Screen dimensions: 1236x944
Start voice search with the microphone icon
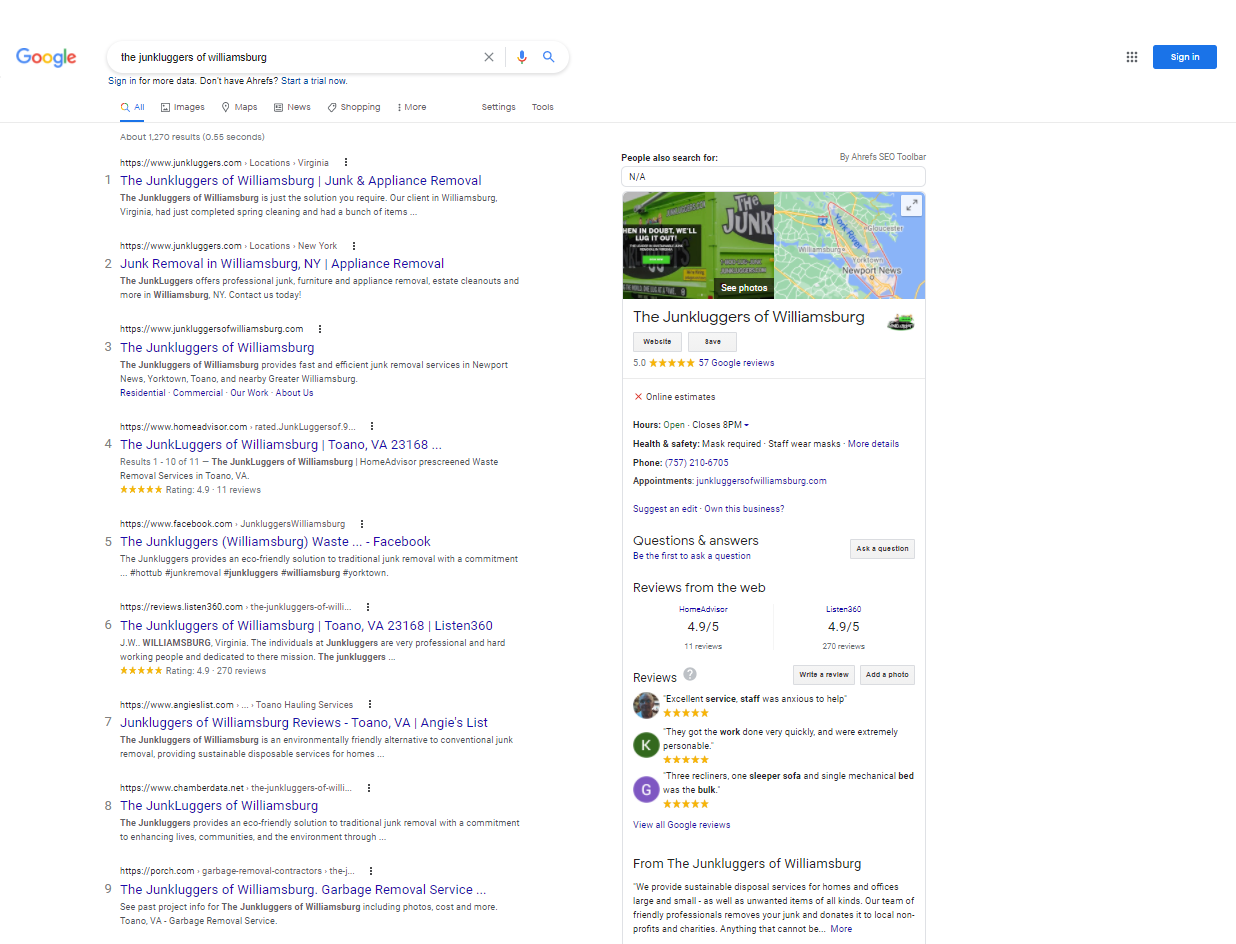[x=521, y=57]
